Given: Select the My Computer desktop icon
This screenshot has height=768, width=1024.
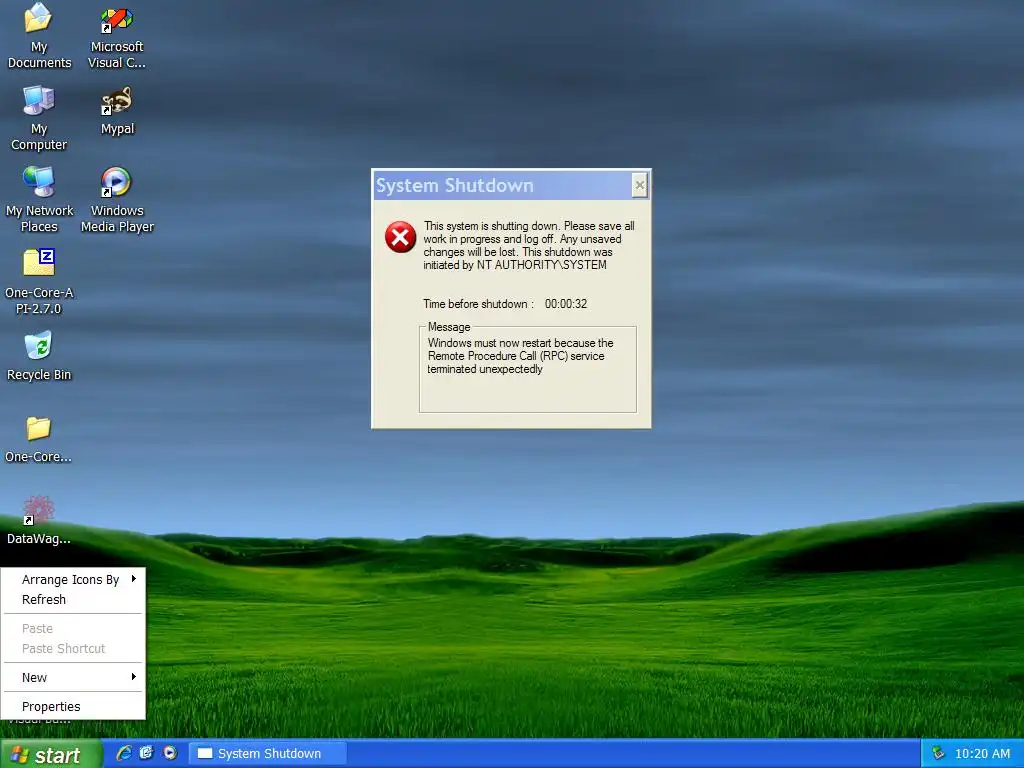Looking at the screenshot, I should click(39, 118).
